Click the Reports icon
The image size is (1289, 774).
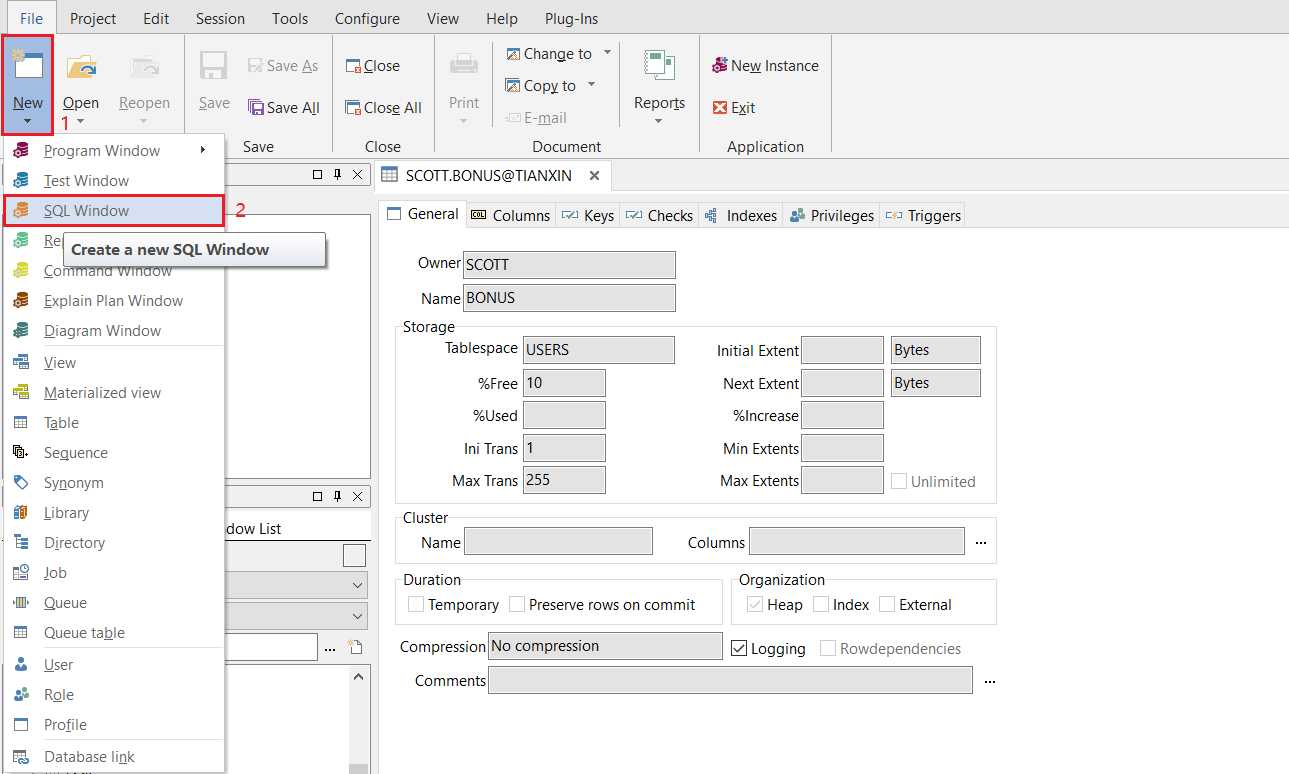[x=659, y=66]
